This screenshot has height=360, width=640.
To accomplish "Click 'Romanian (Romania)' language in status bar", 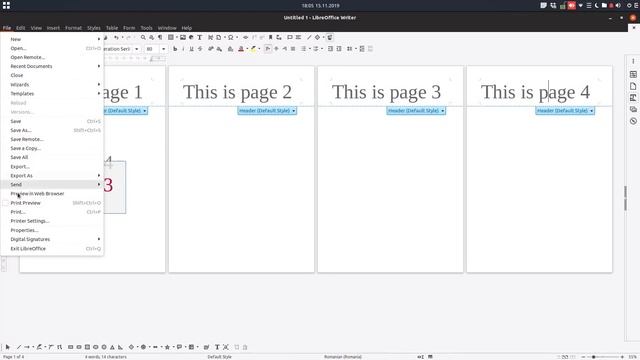I will [343, 357].
